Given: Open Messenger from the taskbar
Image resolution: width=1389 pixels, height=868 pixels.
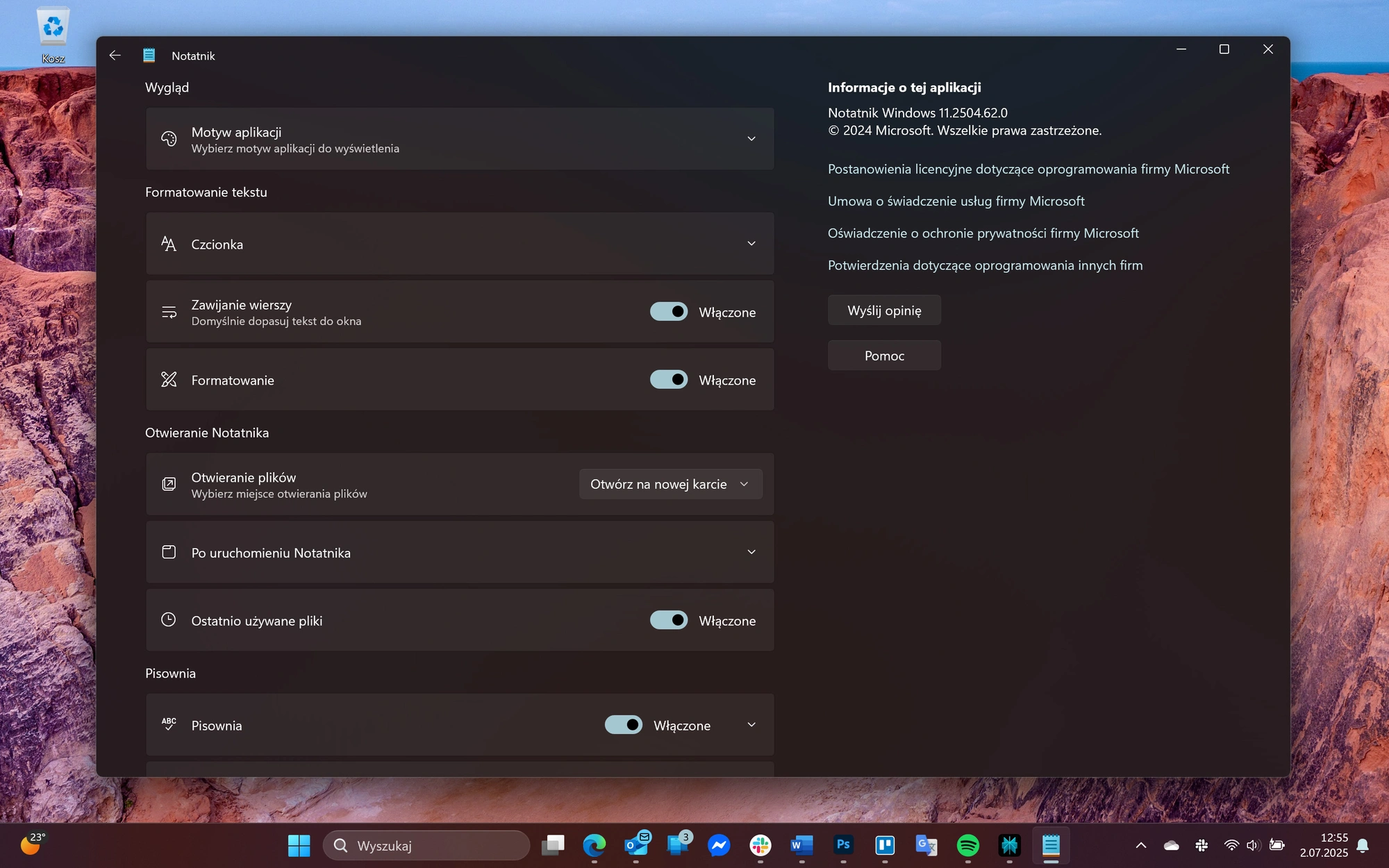Looking at the screenshot, I should 719,845.
